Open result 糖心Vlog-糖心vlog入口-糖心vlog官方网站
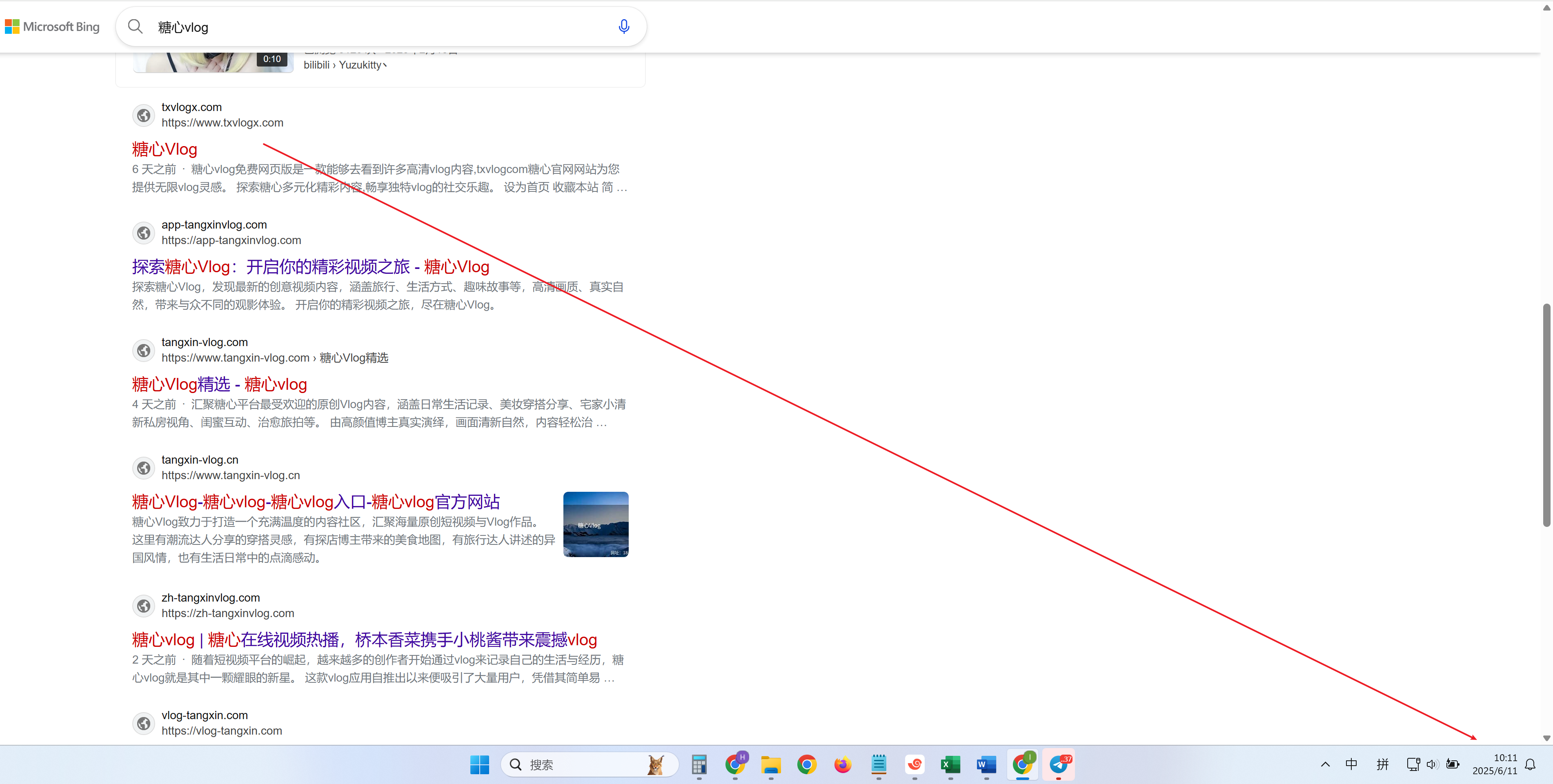Image resolution: width=1553 pixels, height=784 pixels. pyautogui.click(x=316, y=501)
